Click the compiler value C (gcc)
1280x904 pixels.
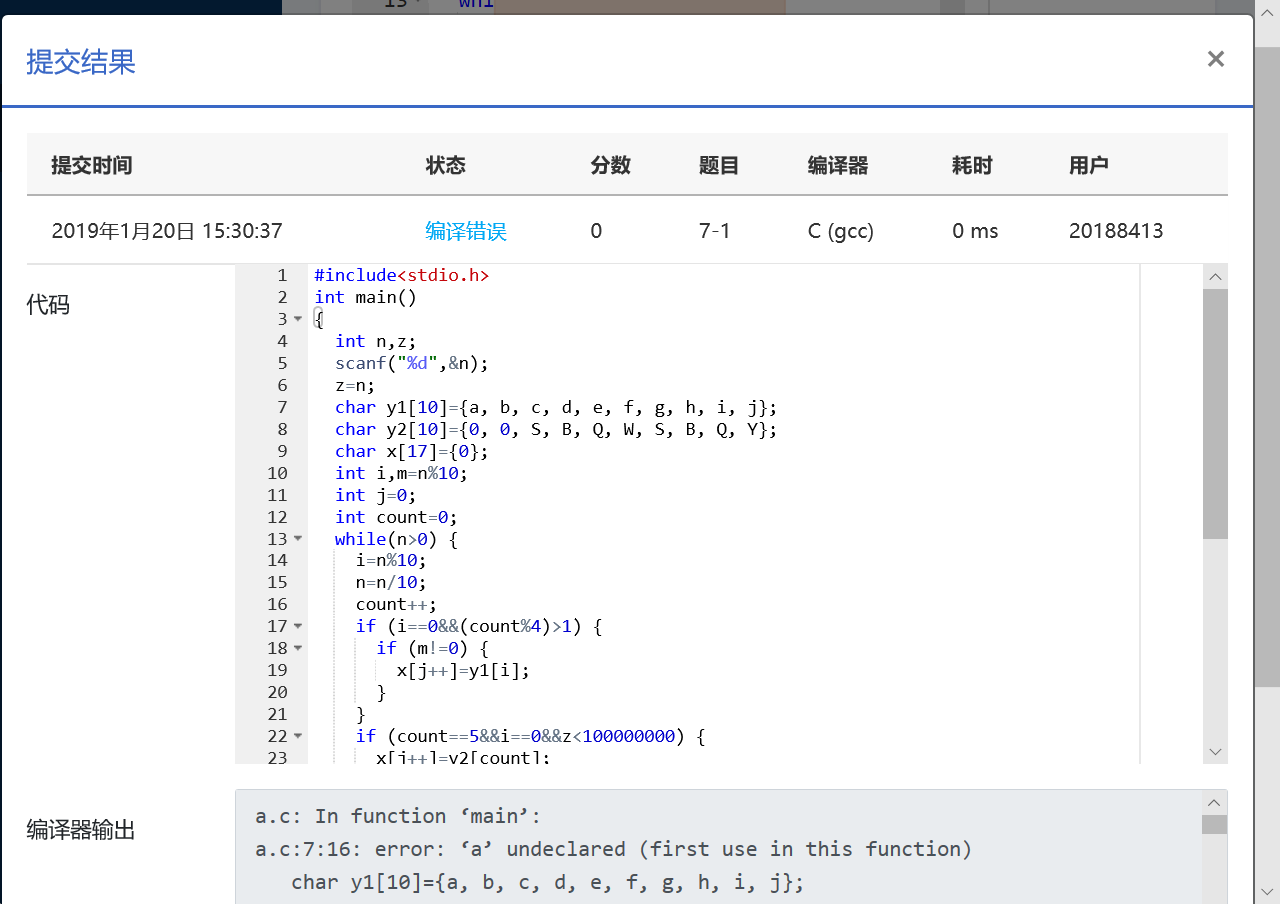[x=841, y=231]
